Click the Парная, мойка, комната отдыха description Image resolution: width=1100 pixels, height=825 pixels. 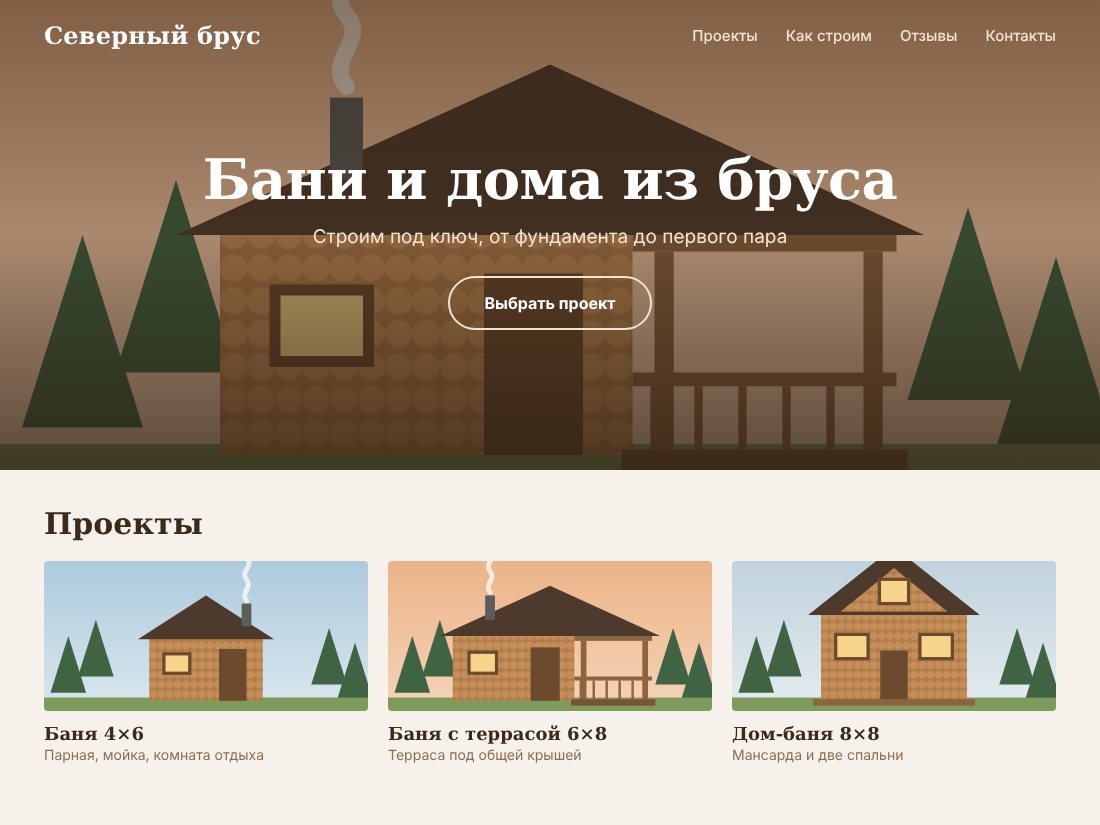(154, 756)
